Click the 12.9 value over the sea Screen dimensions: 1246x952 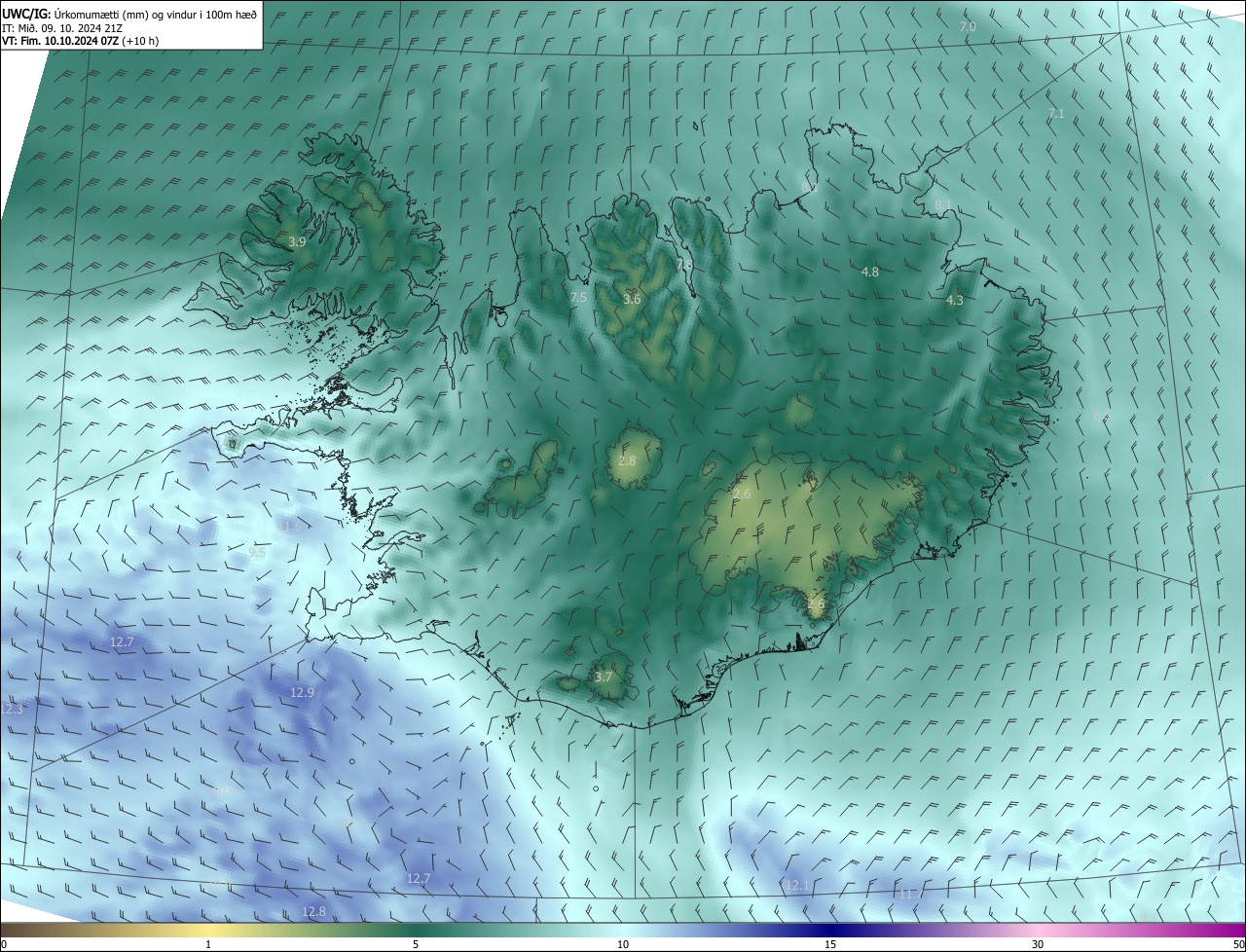(302, 693)
